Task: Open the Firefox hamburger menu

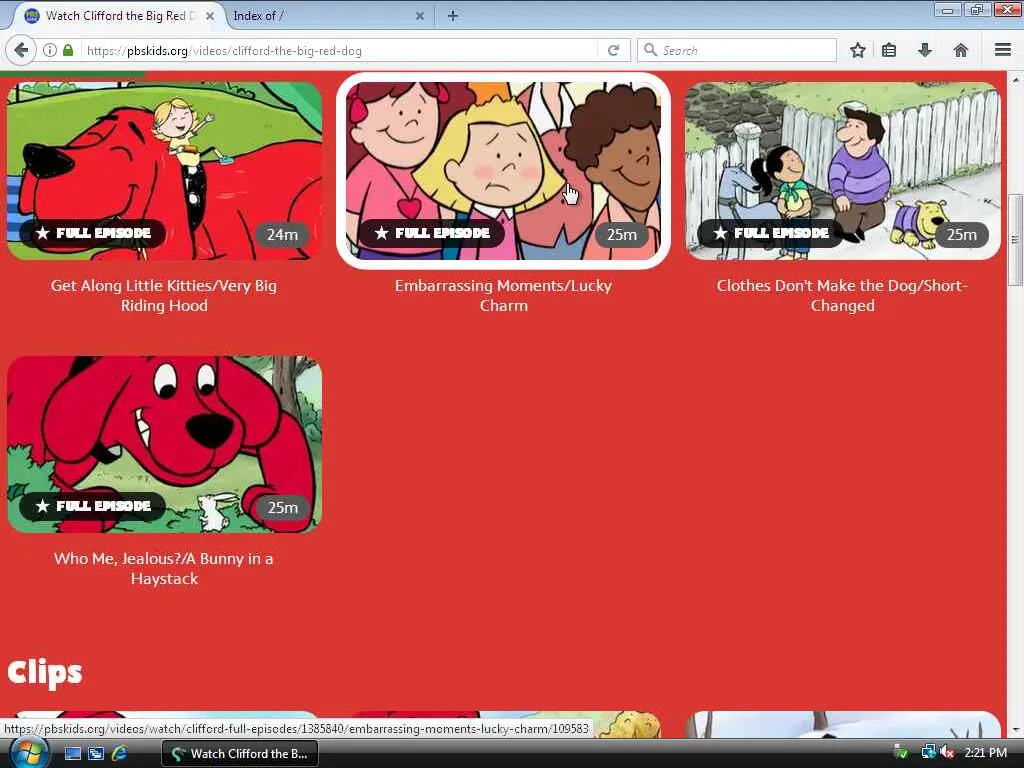Action: click(1002, 50)
